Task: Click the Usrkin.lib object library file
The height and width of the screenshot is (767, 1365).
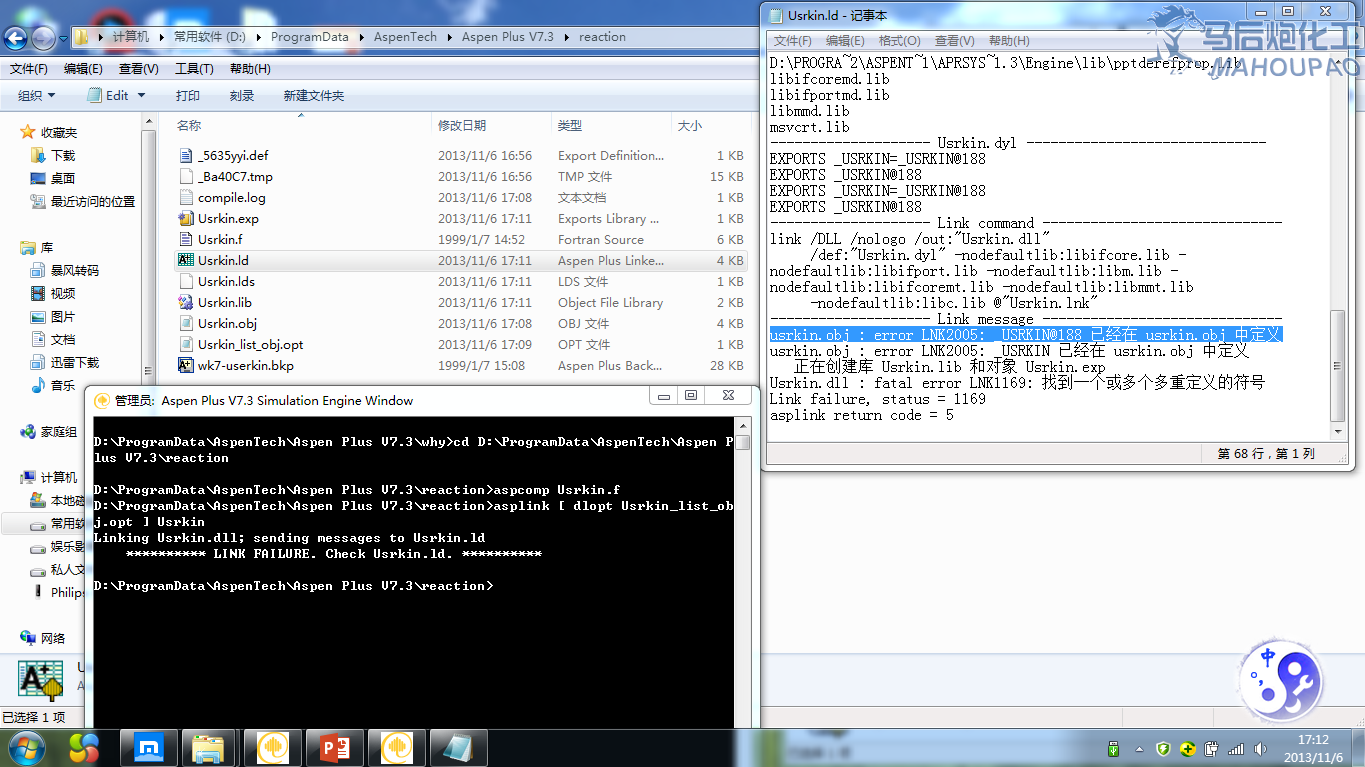Action: pyautogui.click(x=224, y=302)
